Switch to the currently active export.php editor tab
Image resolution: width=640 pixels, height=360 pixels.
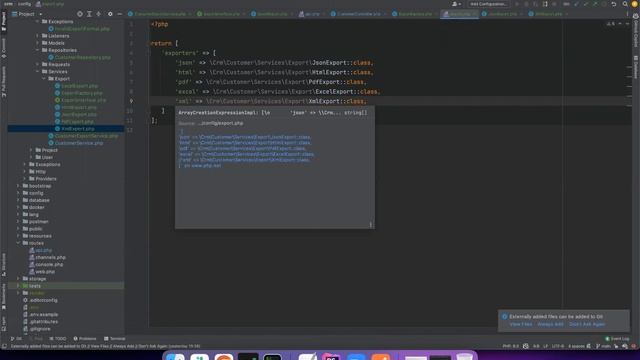pos(460,14)
